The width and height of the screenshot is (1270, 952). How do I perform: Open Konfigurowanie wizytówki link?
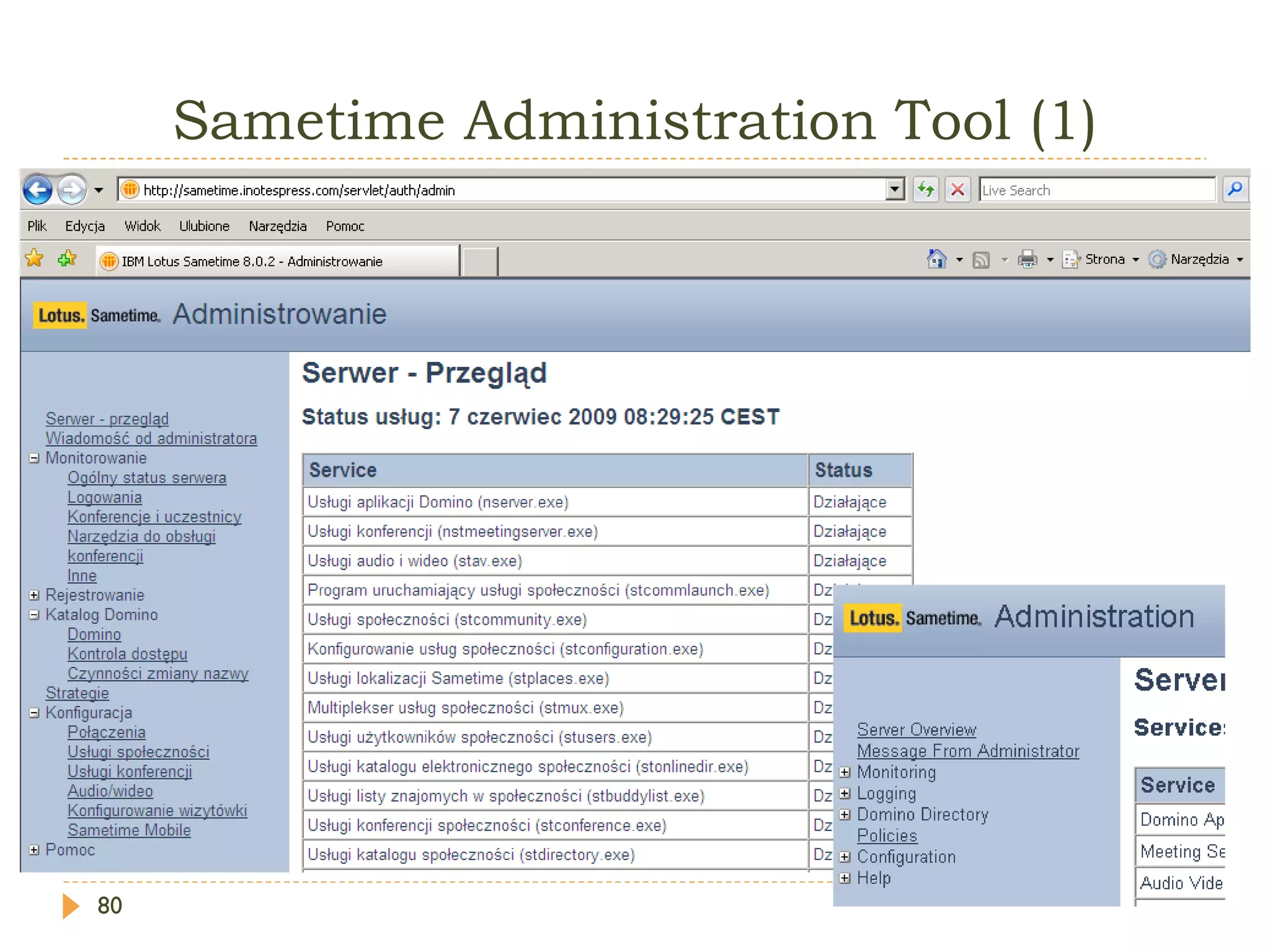click(158, 811)
